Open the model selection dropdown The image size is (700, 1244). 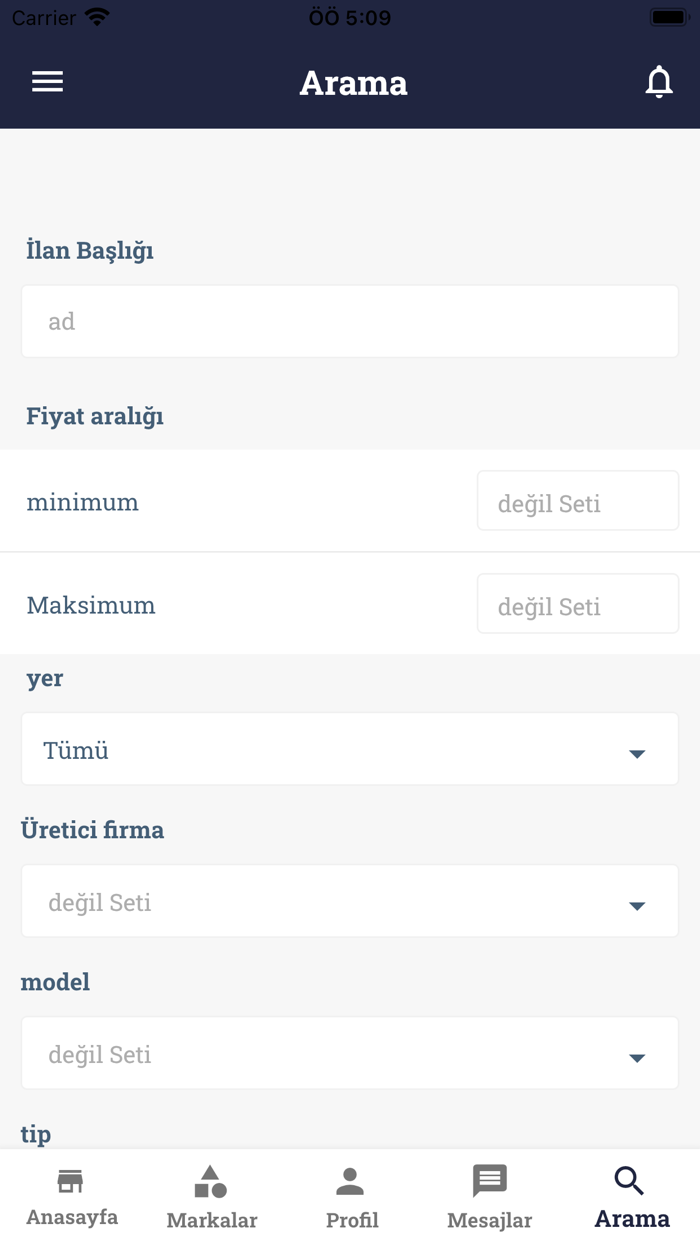point(349,1053)
